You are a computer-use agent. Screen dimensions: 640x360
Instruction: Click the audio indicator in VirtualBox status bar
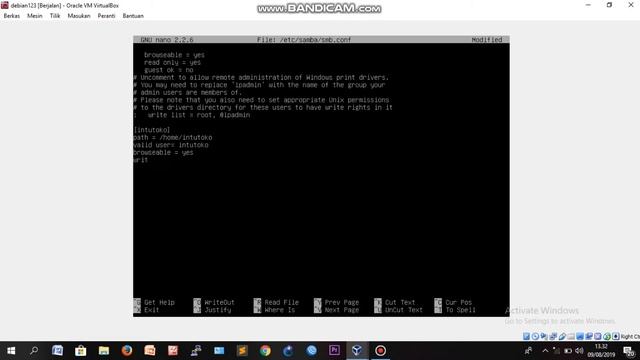coord(544,336)
